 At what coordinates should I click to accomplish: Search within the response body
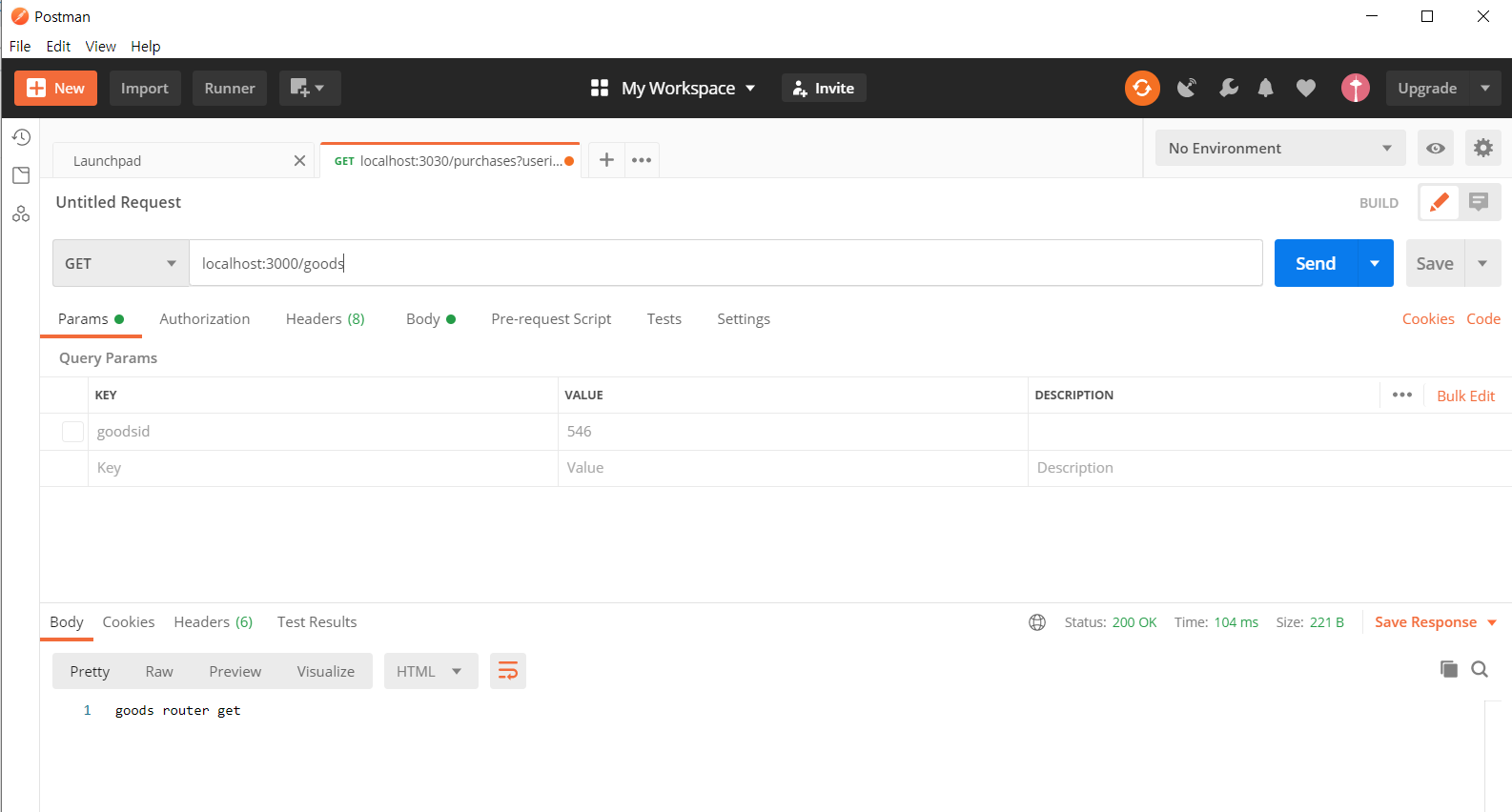coord(1480,669)
